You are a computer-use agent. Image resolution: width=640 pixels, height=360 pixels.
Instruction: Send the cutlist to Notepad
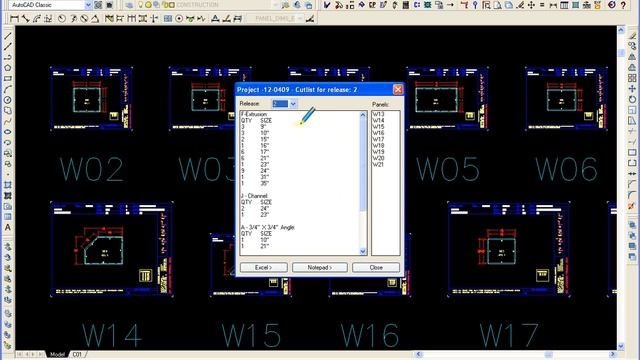(320, 267)
